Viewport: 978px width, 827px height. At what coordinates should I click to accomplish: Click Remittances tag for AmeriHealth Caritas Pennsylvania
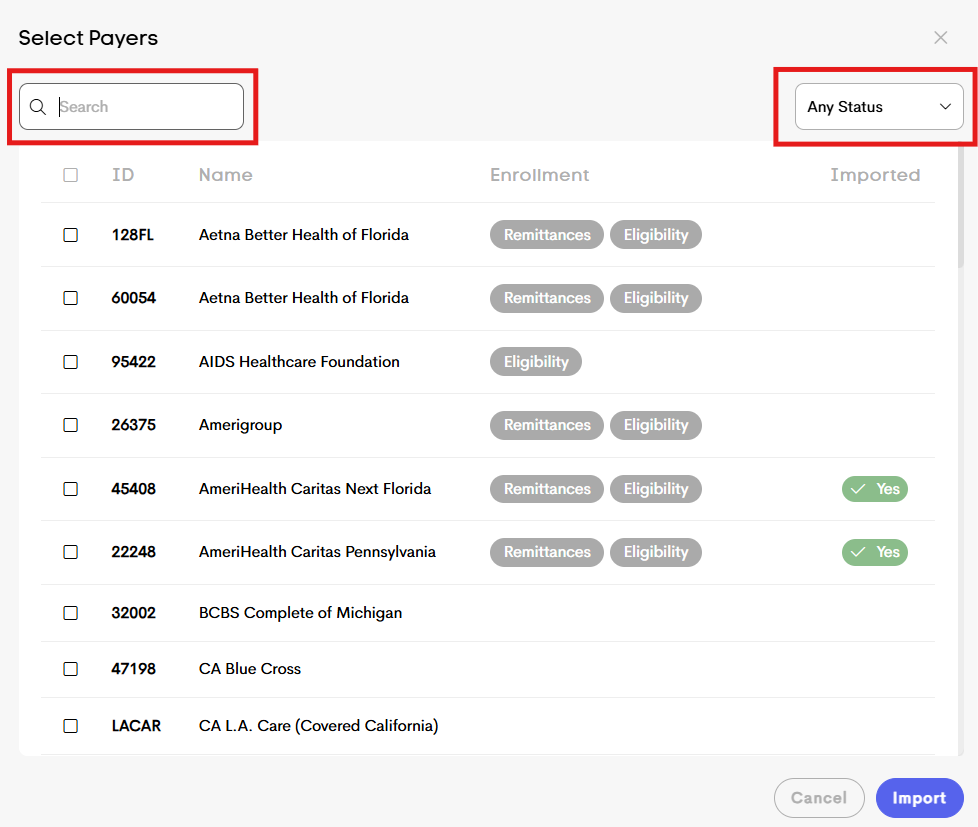tap(547, 552)
